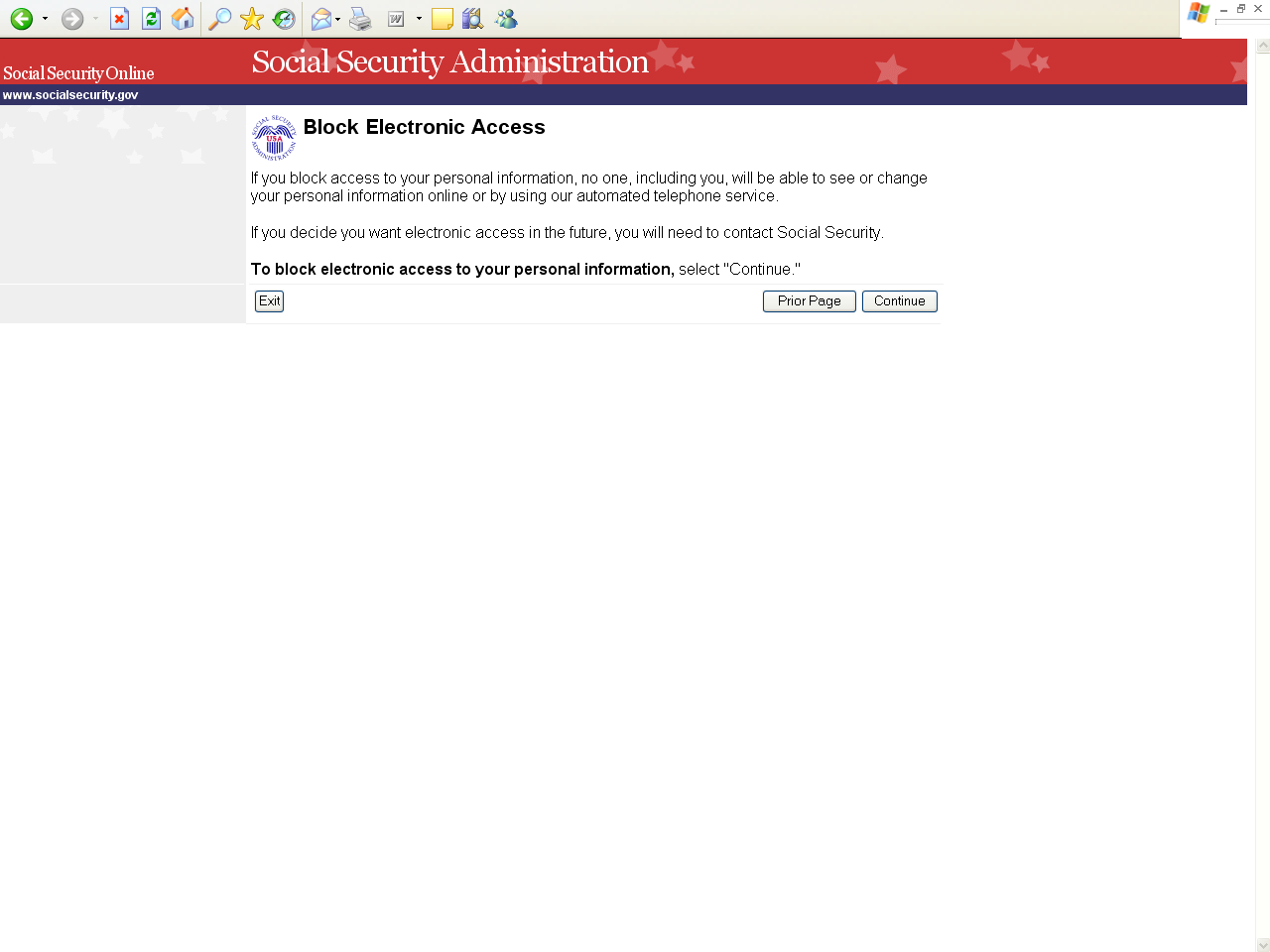
Task: Open the Research books icon
Action: (473, 19)
